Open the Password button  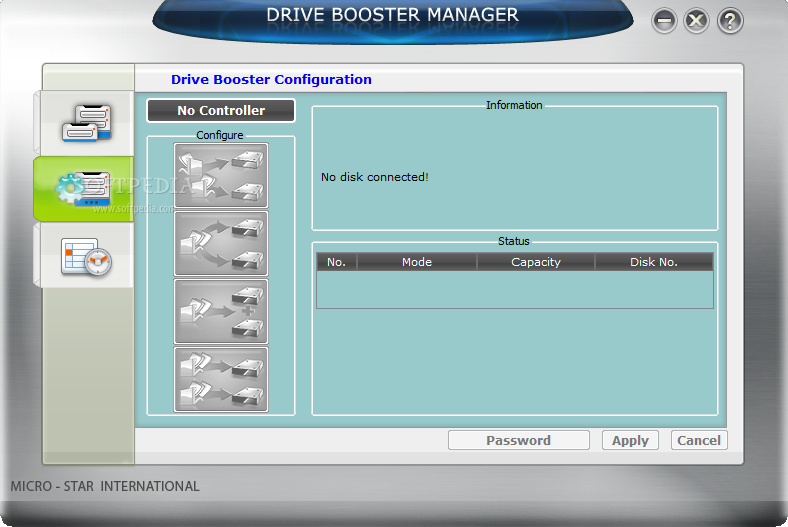click(519, 441)
